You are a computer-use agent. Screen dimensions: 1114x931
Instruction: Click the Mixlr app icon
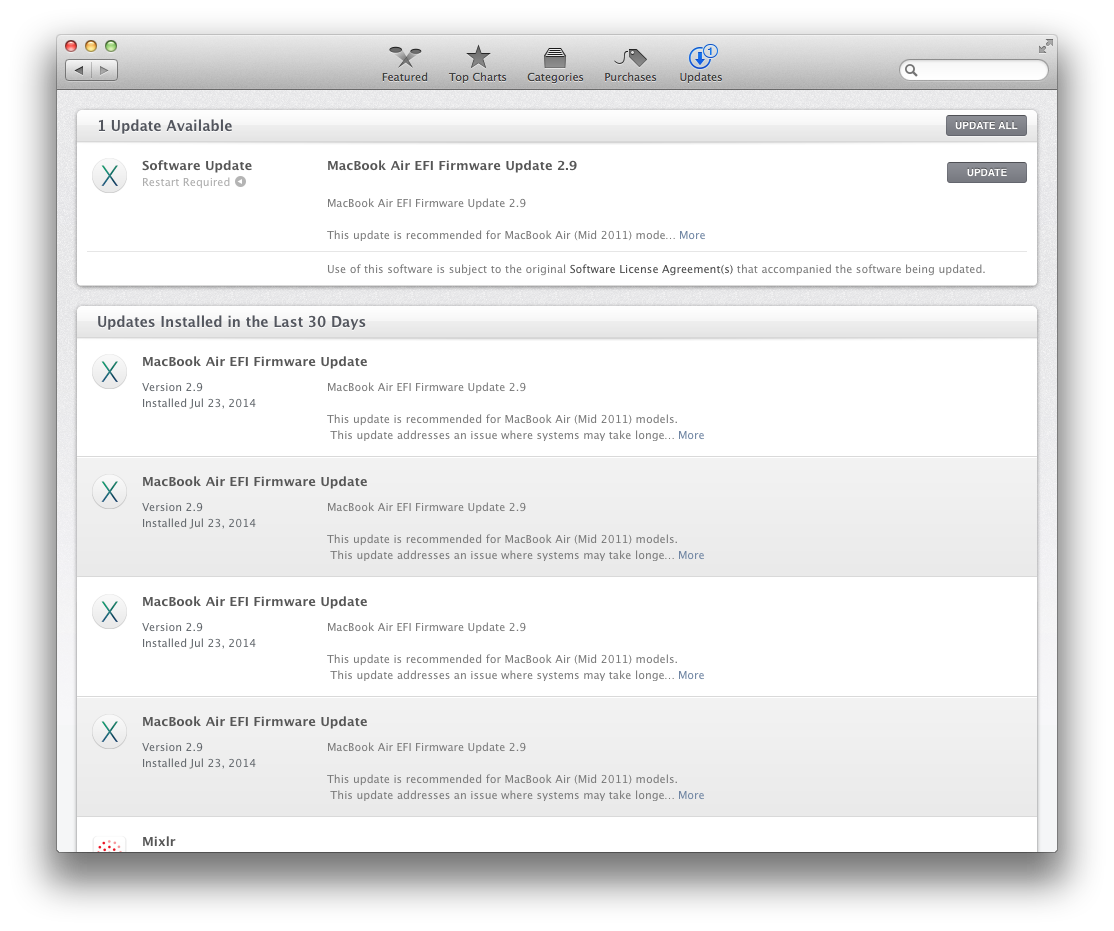tap(109, 844)
